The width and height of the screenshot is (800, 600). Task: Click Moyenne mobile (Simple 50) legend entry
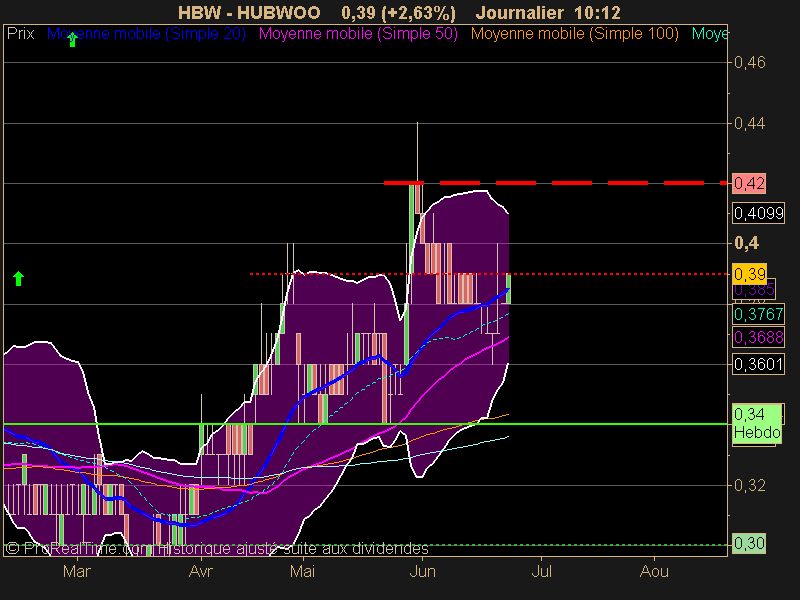[x=358, y=34]
